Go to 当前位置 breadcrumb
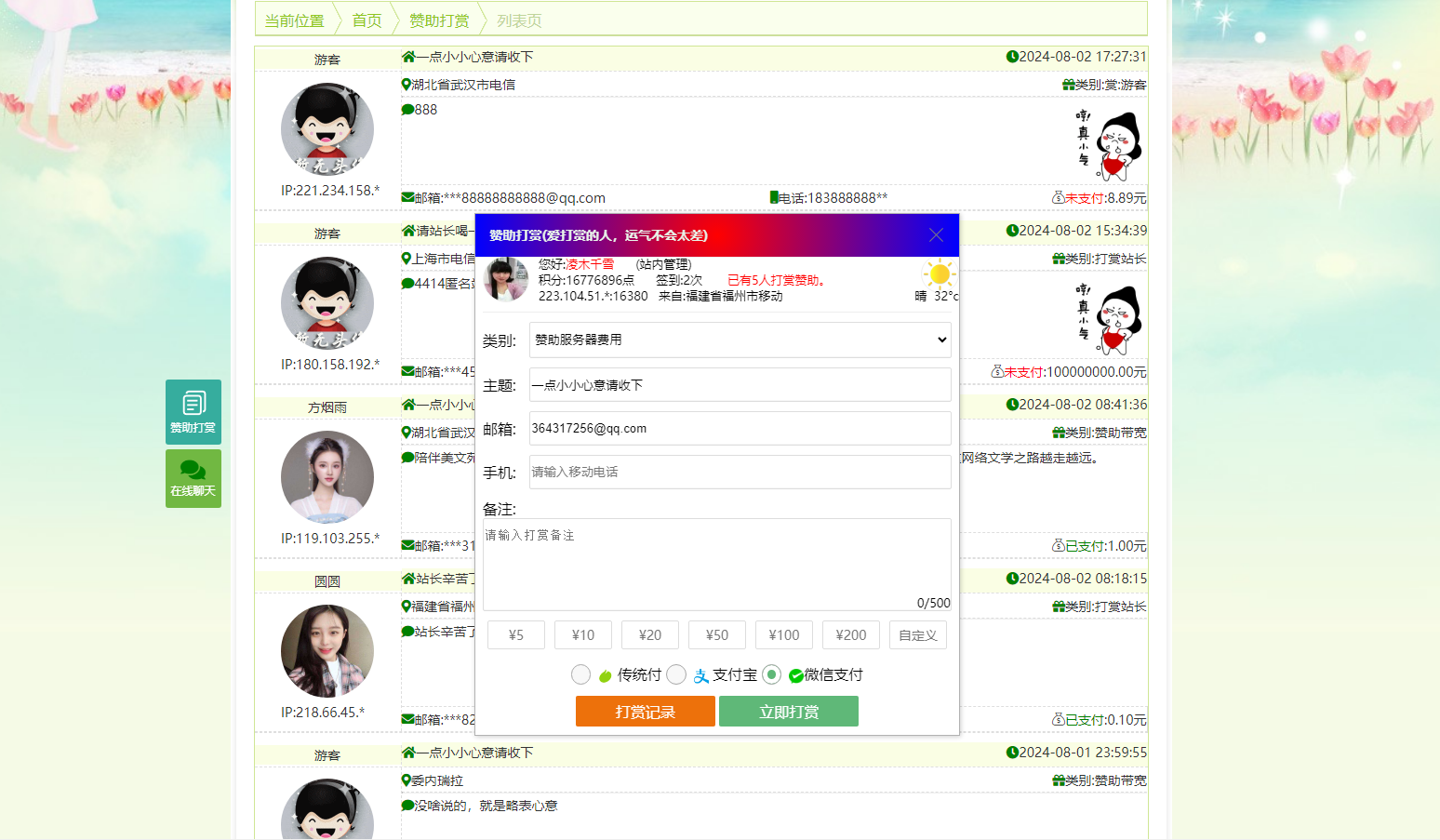The width and height of the screenshot is (1440, 840). point(294,20)
